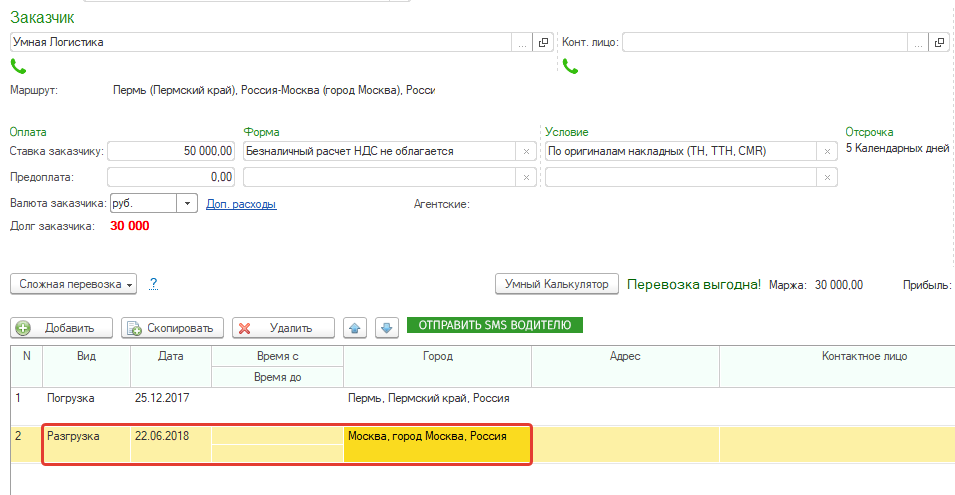The width and height of the screenshot is (955, 495).
Task: Select date cell 22.06.2018
Action: (x=171, y=444)
